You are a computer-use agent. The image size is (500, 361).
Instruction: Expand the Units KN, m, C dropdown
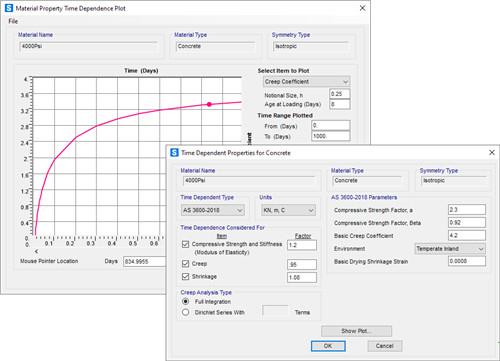click(x=288, y=210)
